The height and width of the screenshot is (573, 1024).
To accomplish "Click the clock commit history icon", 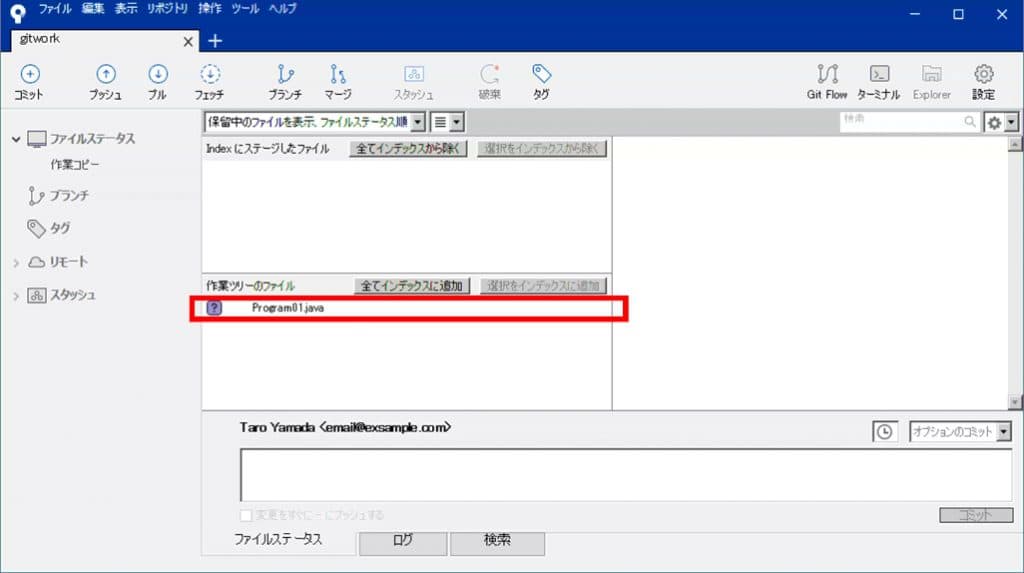I will (884, 432).
